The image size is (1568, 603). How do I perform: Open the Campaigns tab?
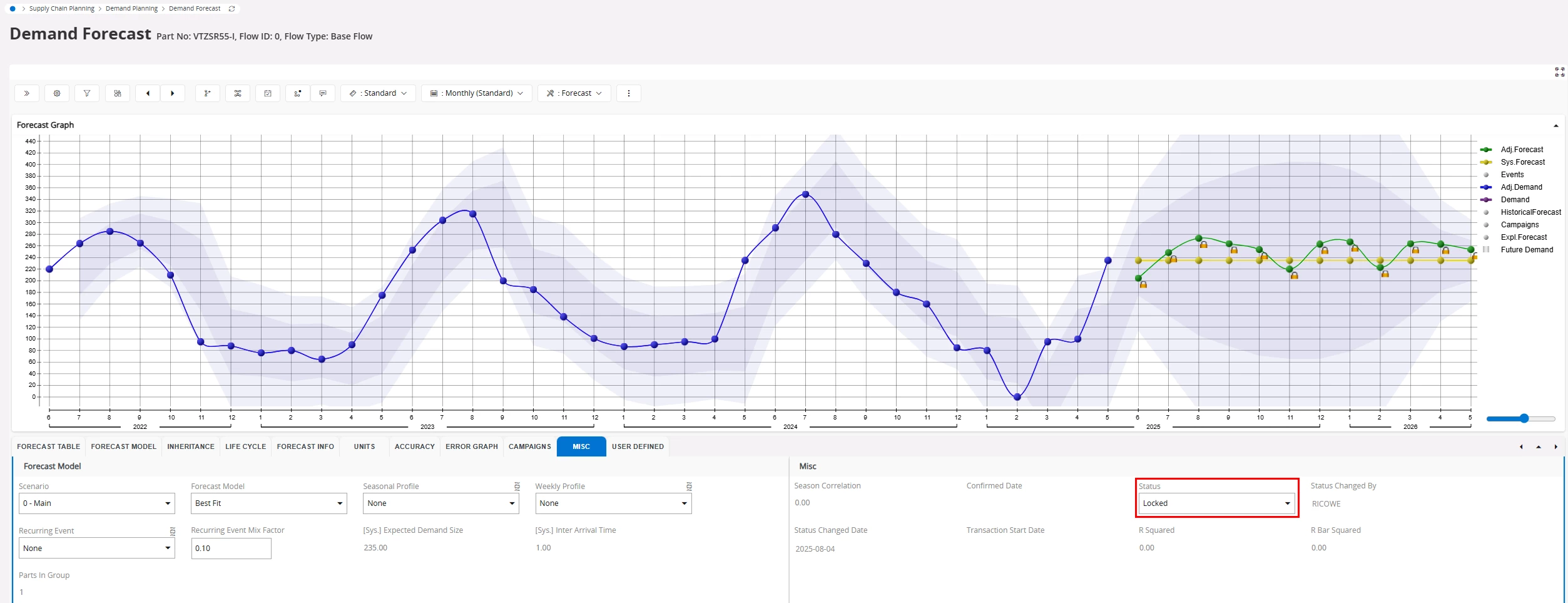click(x=530, y=447)
